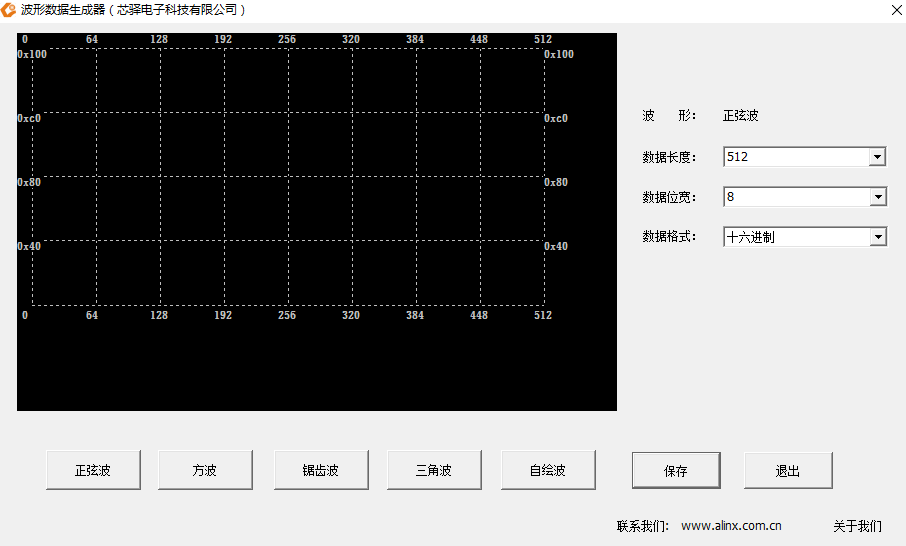Open the 关于我们 about link
The width and height of the screenshot is (906, 546).
[857, 526]
